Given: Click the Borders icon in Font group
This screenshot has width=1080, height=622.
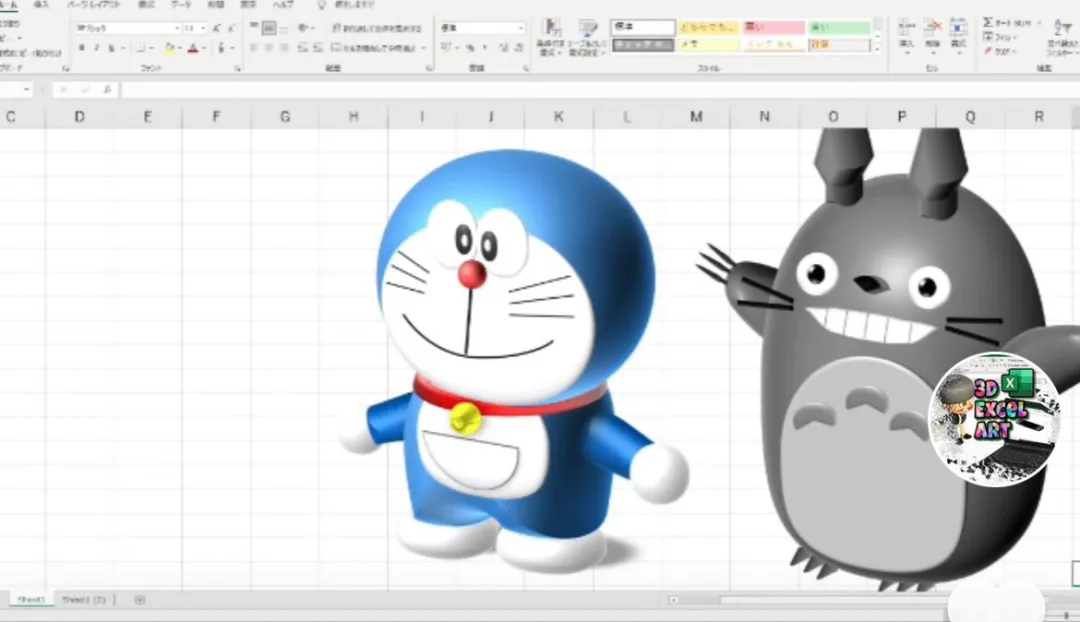Looking at the screenshot, I should (x=140, y=48).
